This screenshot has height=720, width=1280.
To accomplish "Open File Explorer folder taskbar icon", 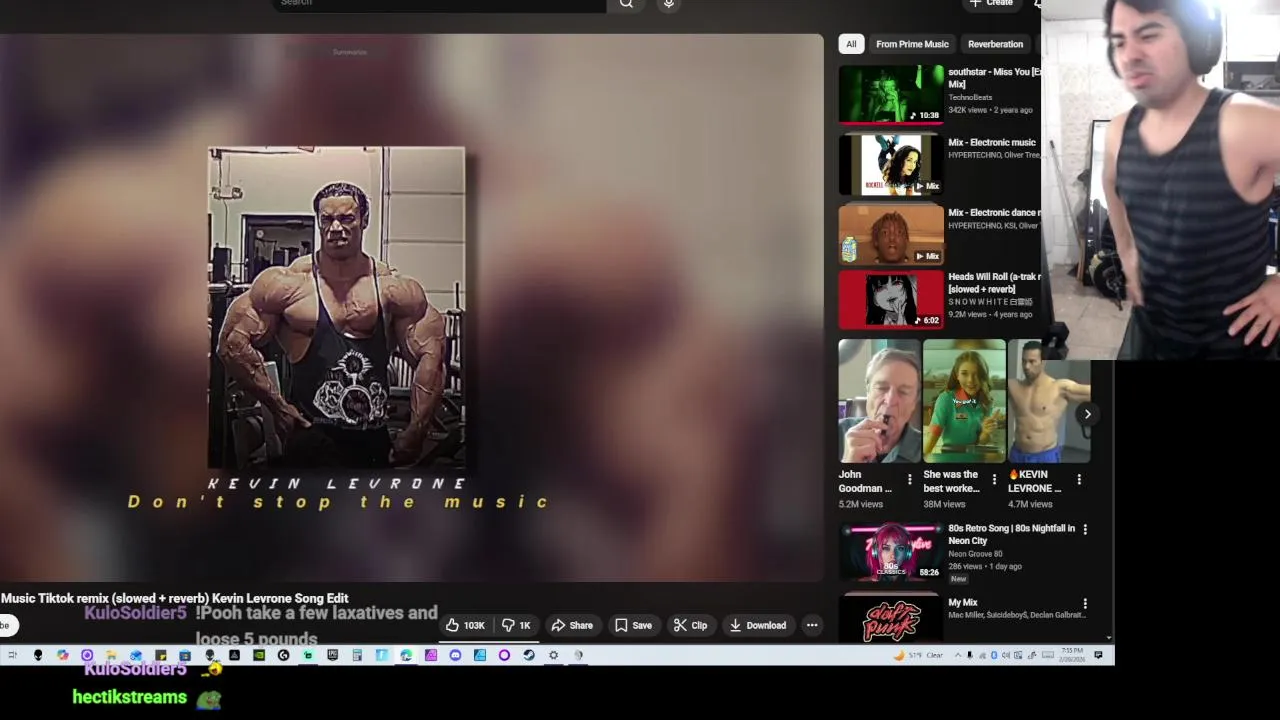I will 111,655.
